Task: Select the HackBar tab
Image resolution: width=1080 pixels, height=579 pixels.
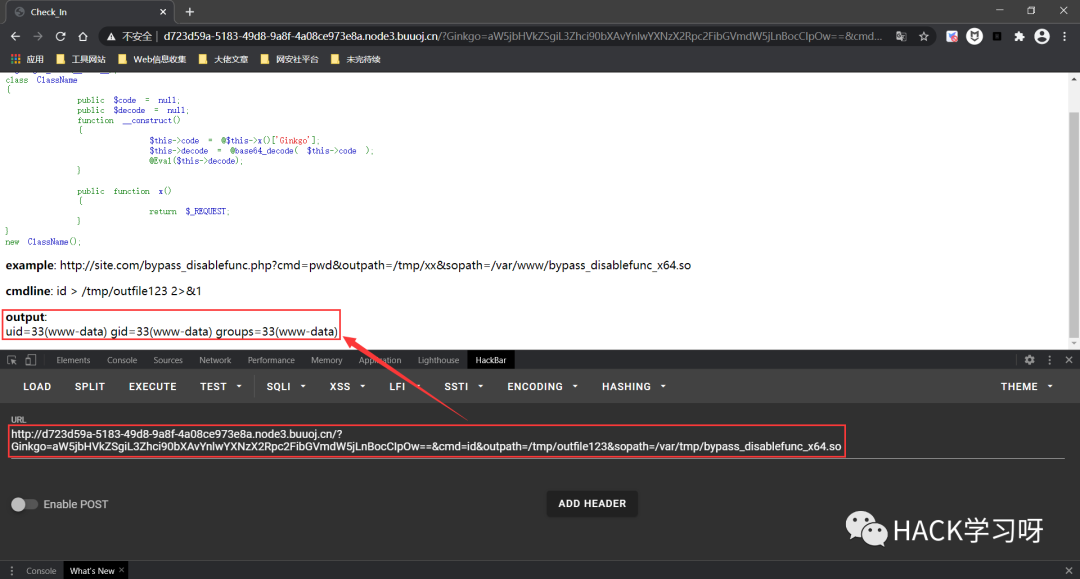Action: (490, 360)
